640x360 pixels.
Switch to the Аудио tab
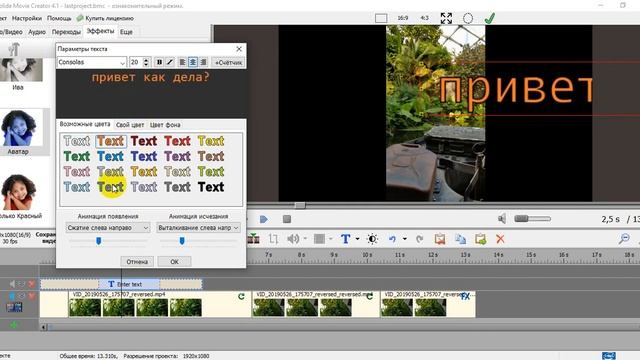37,31
